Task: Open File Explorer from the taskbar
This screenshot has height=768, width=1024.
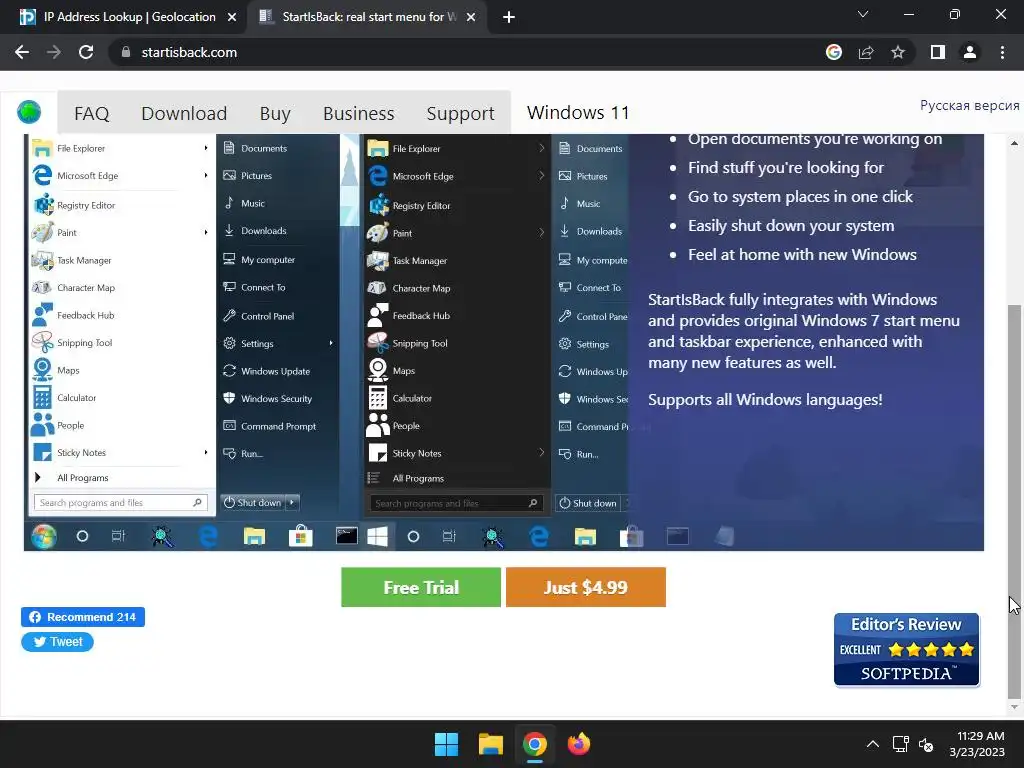Action: click(490, 744)
